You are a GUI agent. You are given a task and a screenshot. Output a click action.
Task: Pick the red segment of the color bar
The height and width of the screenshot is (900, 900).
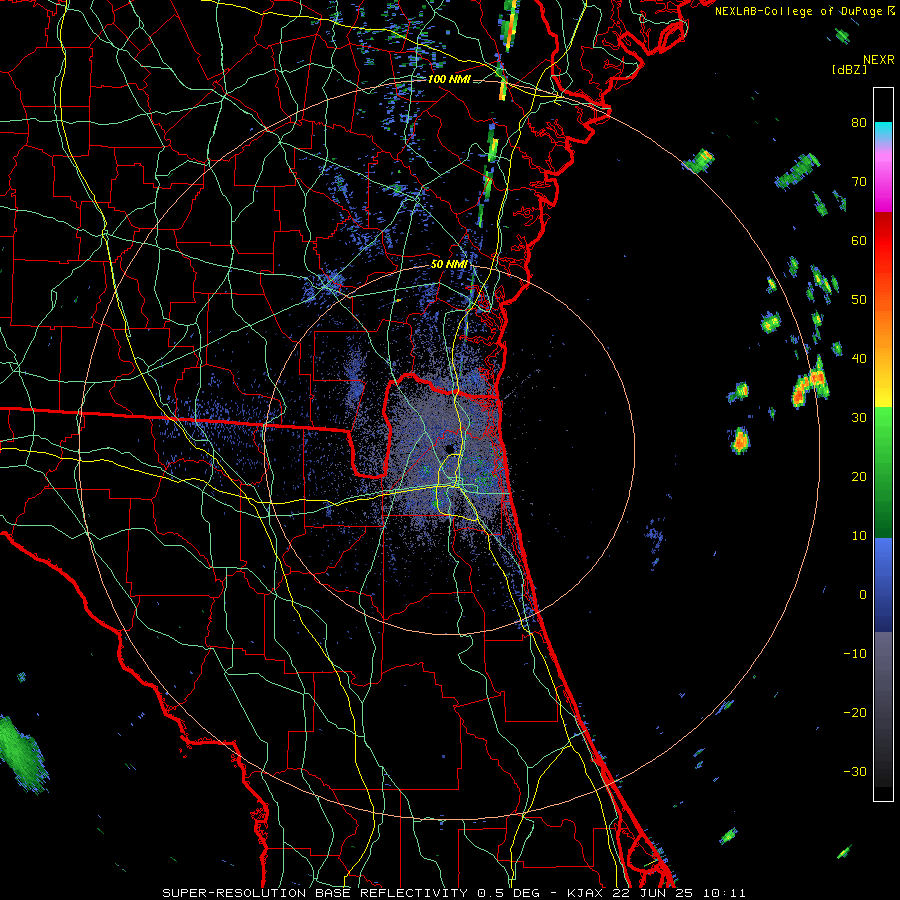[x=883, y=241]
